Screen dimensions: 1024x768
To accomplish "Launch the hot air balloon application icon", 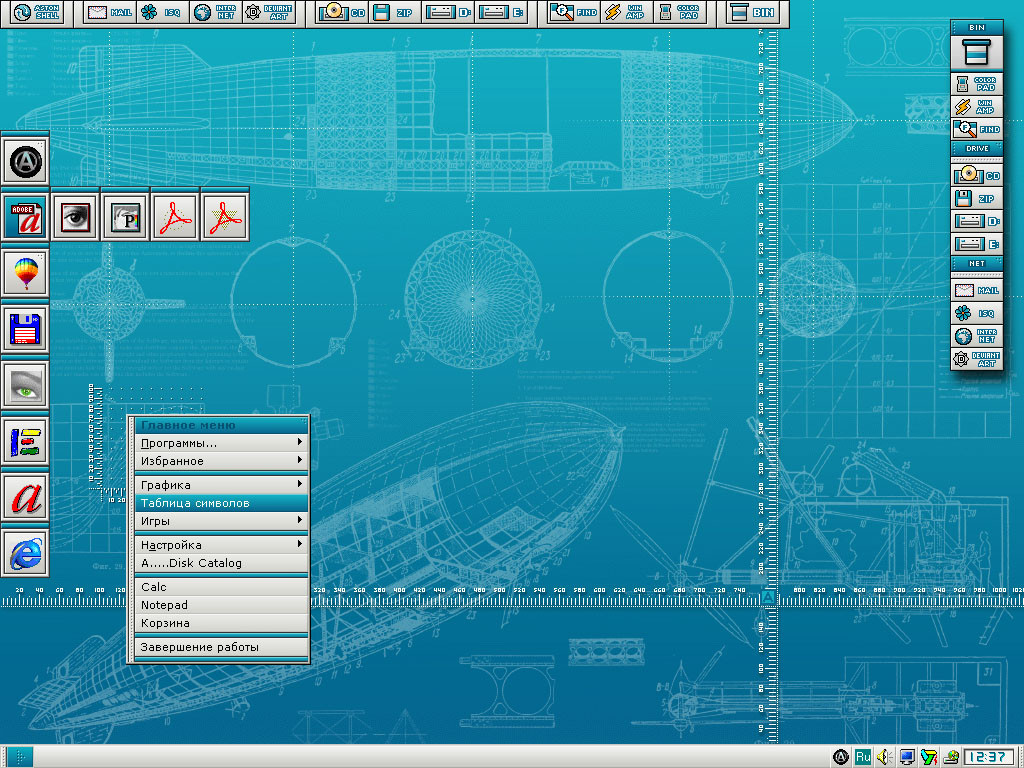I will pyautogui.click(x=25, y=271).
